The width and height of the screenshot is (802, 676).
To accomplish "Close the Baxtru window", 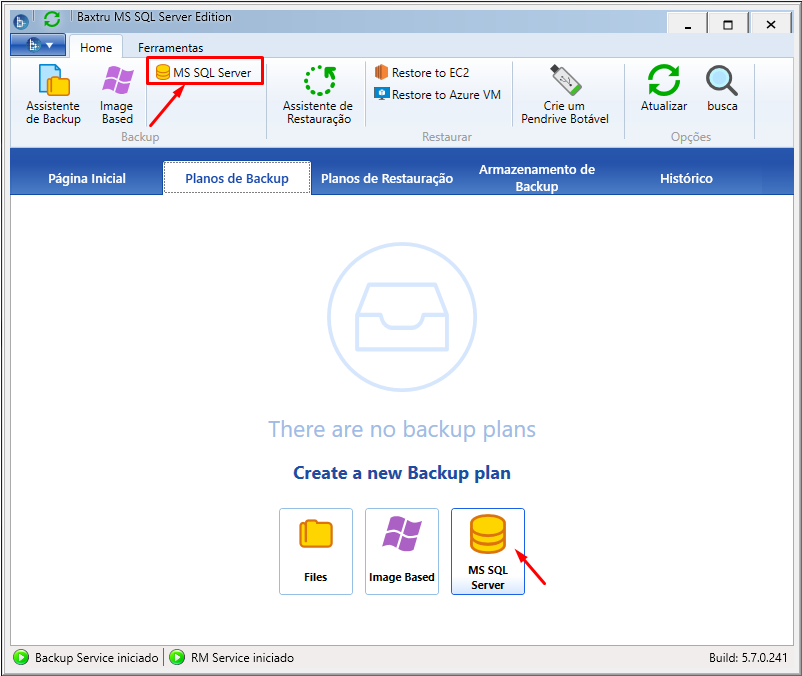I will click(771, 24).
